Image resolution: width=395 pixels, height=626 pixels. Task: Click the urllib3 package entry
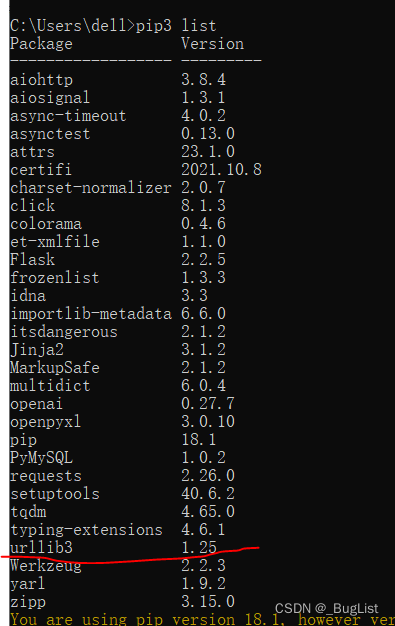(42, 547)
